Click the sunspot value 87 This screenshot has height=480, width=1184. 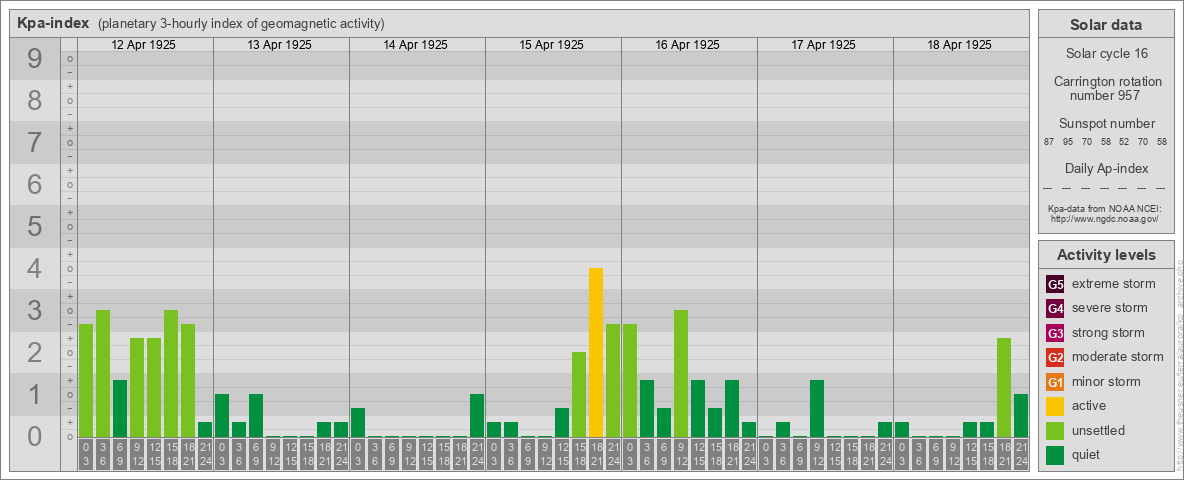click(x=1049, y=142)
